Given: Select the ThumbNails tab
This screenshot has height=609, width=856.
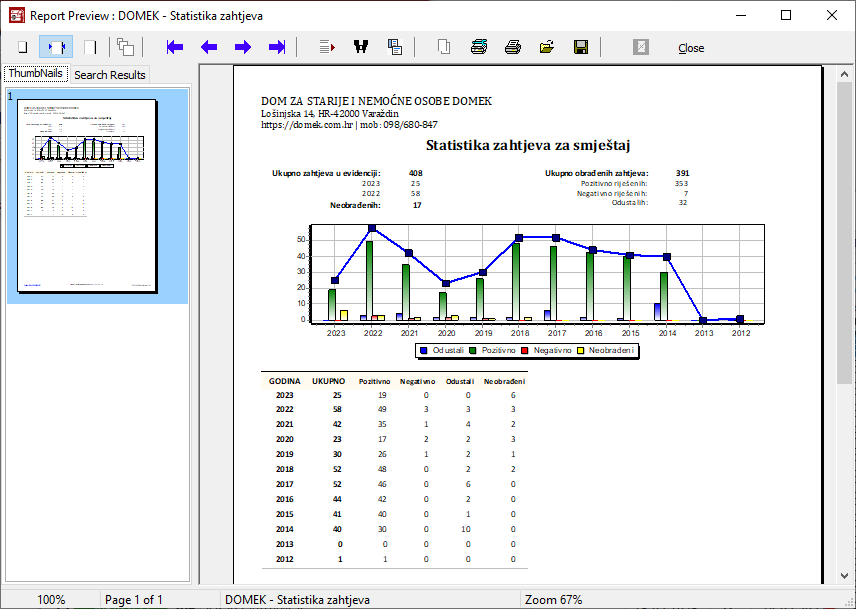Looking at the screenshot, I should coord(36,74).
